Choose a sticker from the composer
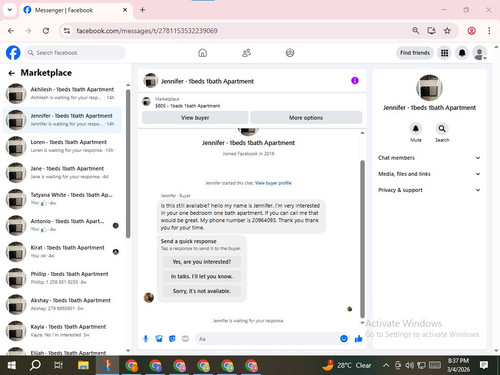Viewport: 500px width, 375px height. (x=172, y=339)
